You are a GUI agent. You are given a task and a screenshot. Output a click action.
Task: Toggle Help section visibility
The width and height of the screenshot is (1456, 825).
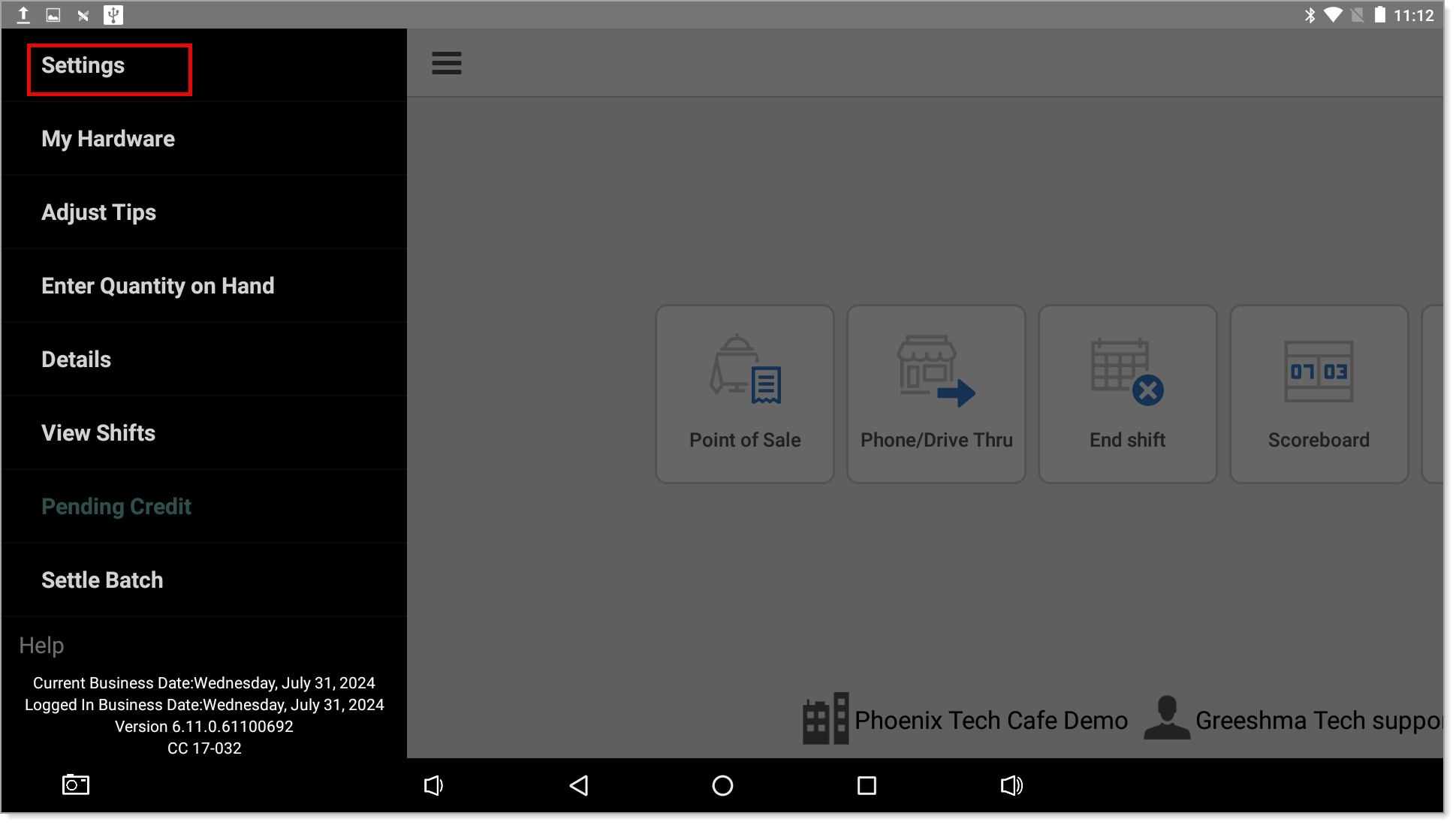point(41,645)
